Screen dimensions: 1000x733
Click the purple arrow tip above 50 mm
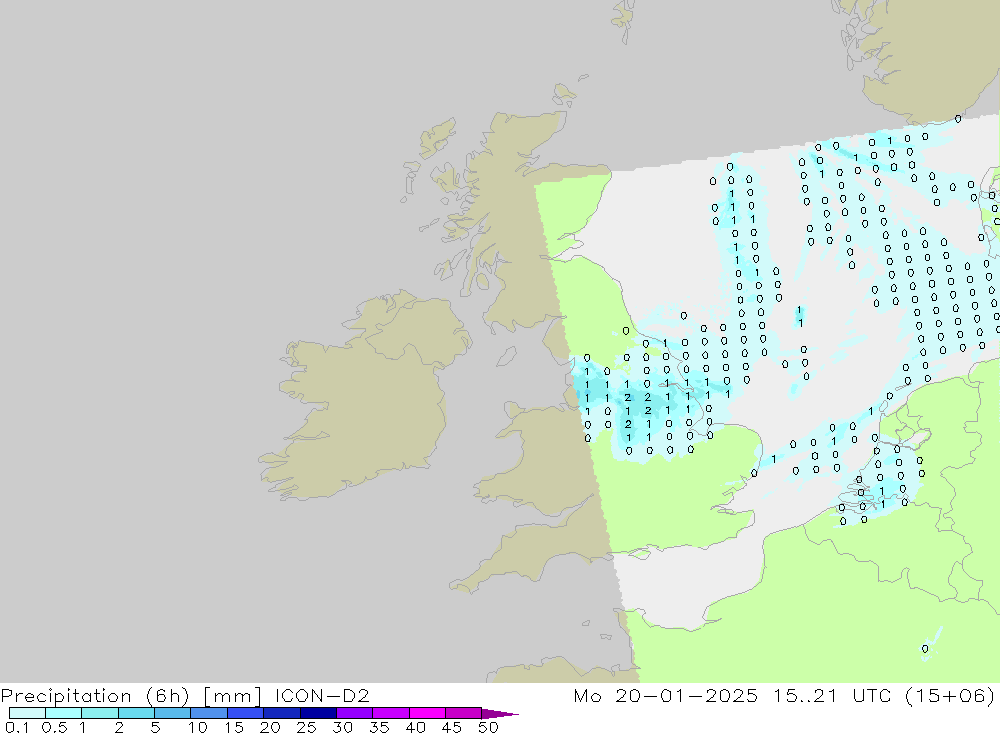pos(501,714)
